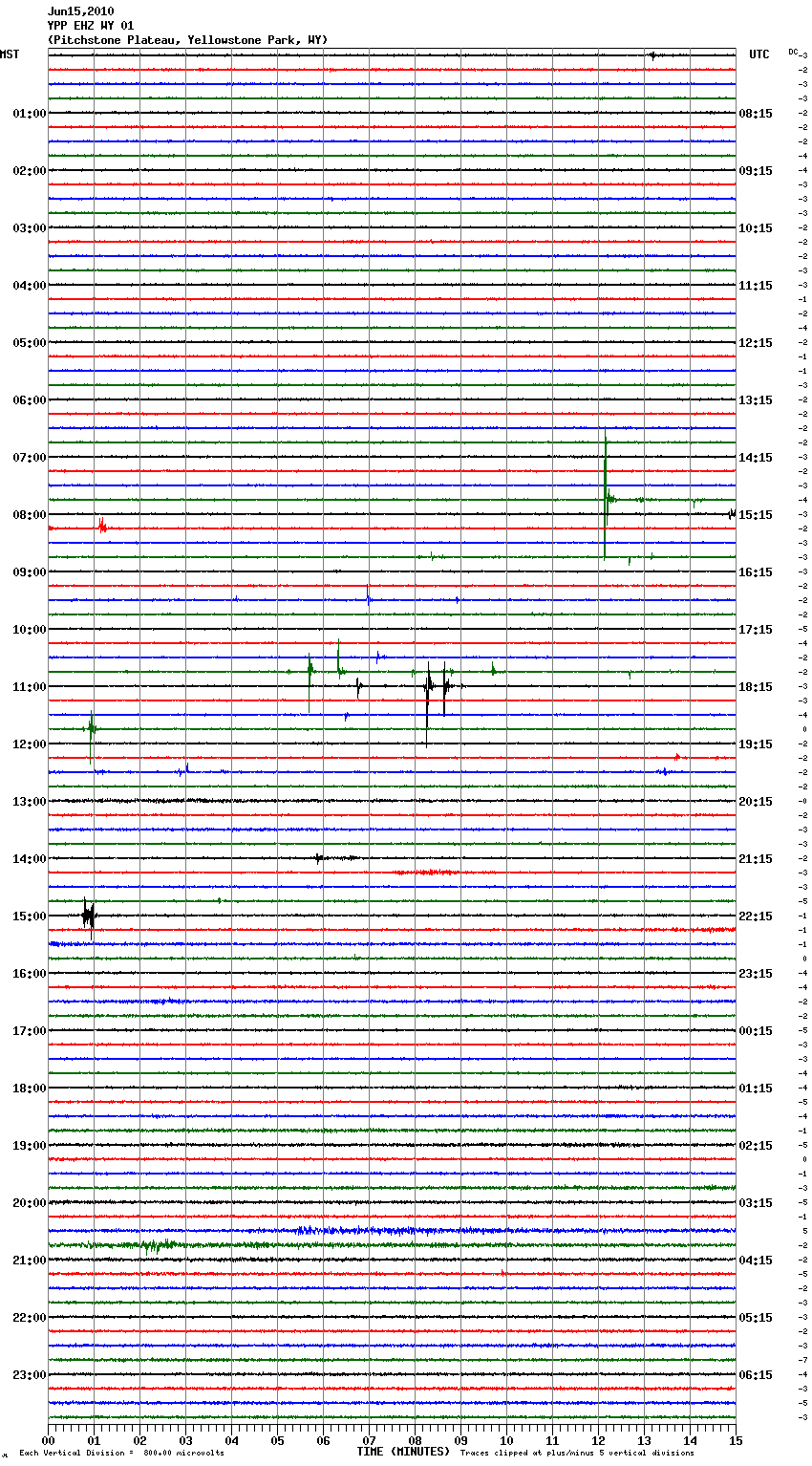
Task: Click the 22:15 UTC row label
Action: pos(756,916)
